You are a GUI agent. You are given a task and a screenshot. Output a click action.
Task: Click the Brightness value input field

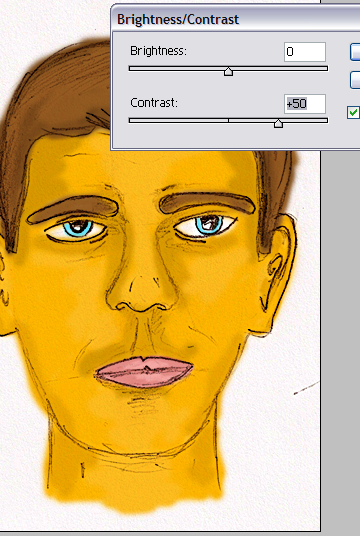coord(305,52)
